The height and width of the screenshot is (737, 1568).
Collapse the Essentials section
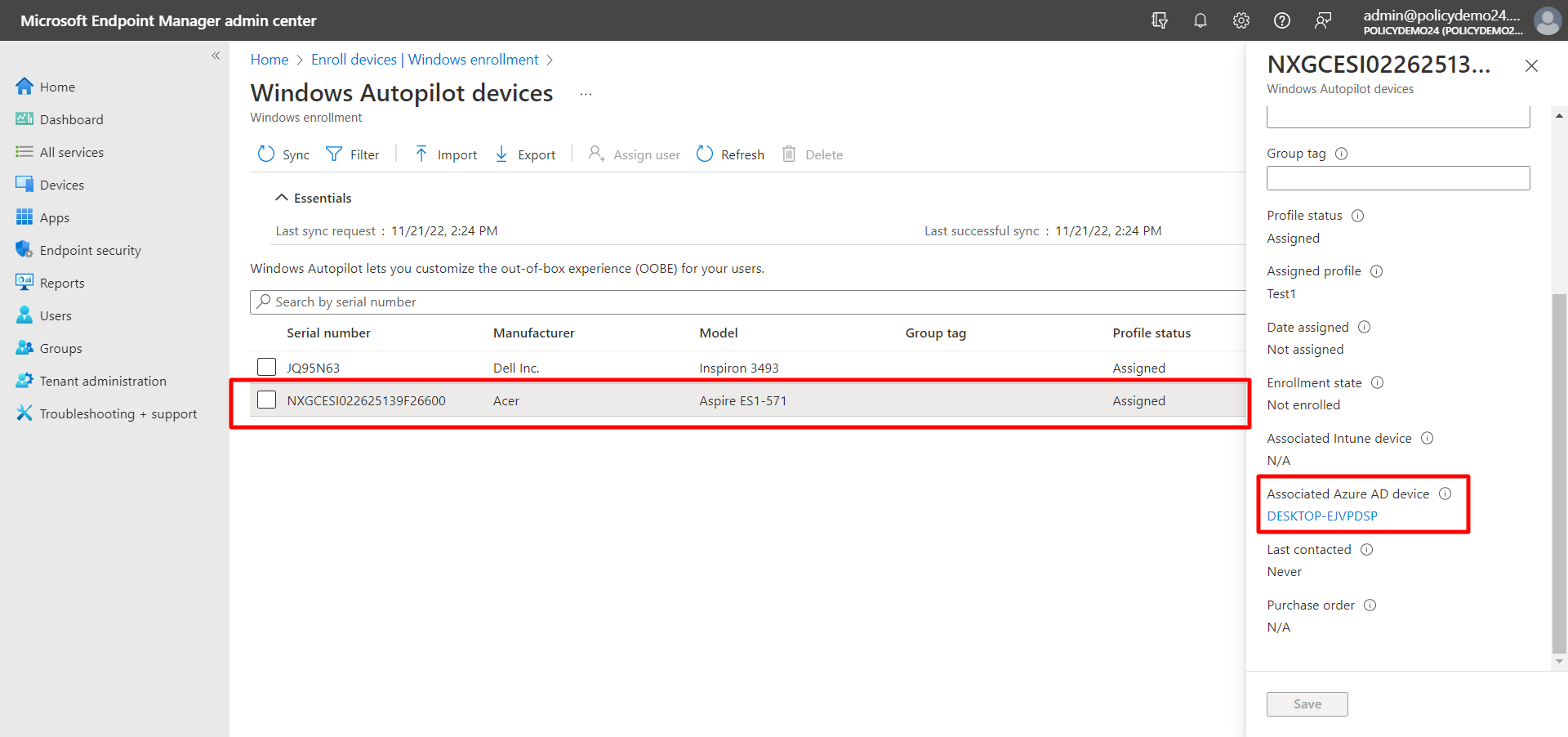(314, 198)
